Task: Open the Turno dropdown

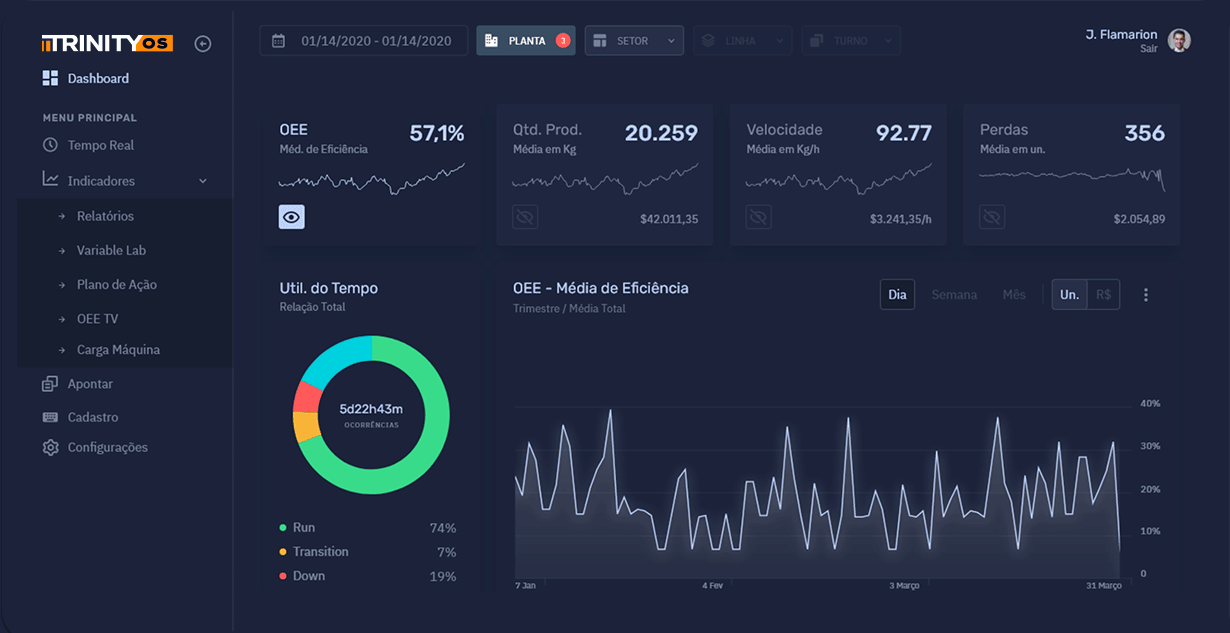Action: [850, 41]
